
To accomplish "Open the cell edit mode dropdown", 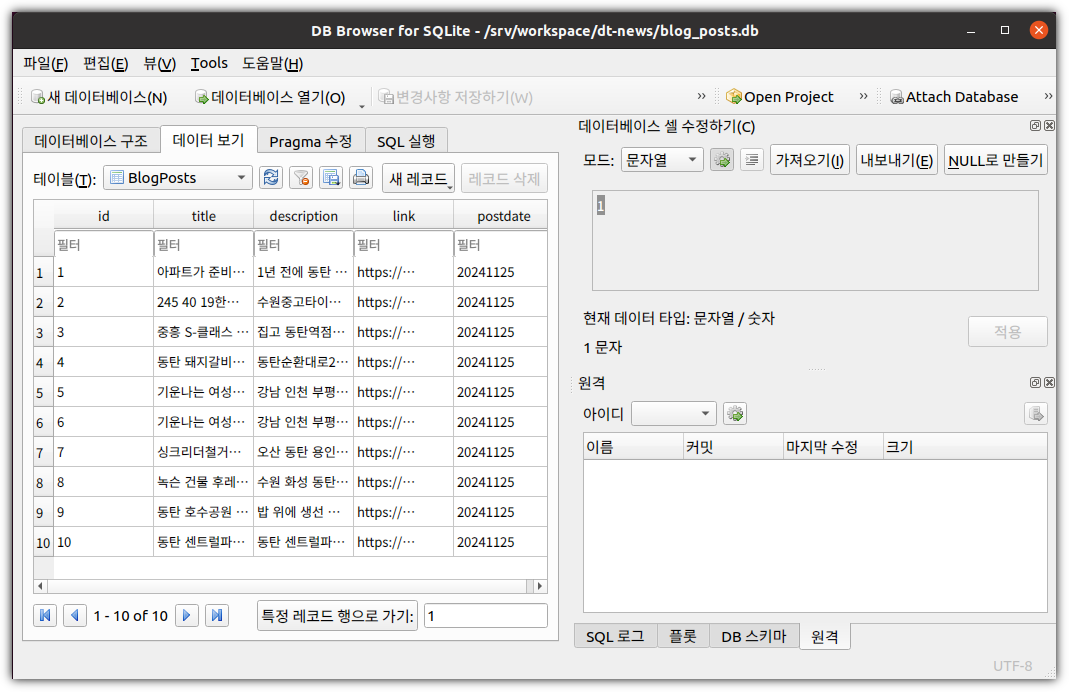I will pos(662,160).
